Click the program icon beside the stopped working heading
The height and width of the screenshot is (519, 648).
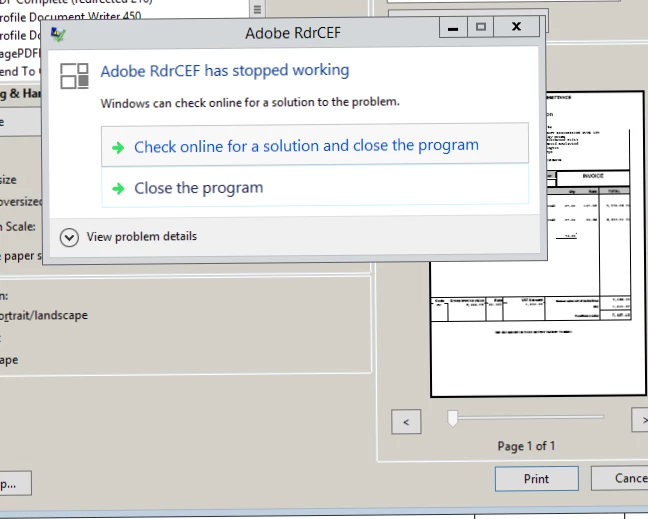point(74,76)
